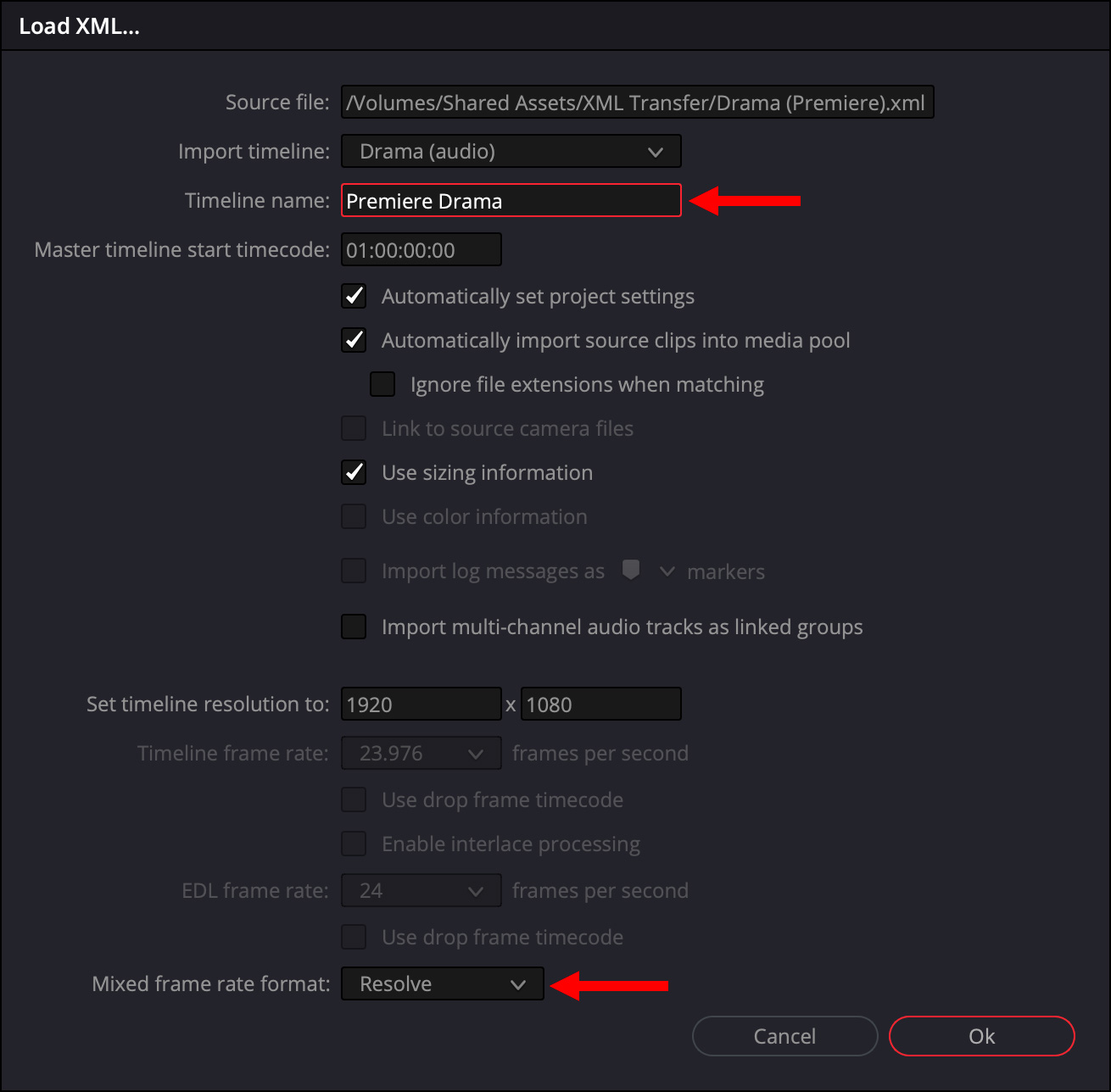The width and height of the screenshot is (1111, 1092).
Task: Click the Master timeline start timecode field
Action: [x=422, y=249]
